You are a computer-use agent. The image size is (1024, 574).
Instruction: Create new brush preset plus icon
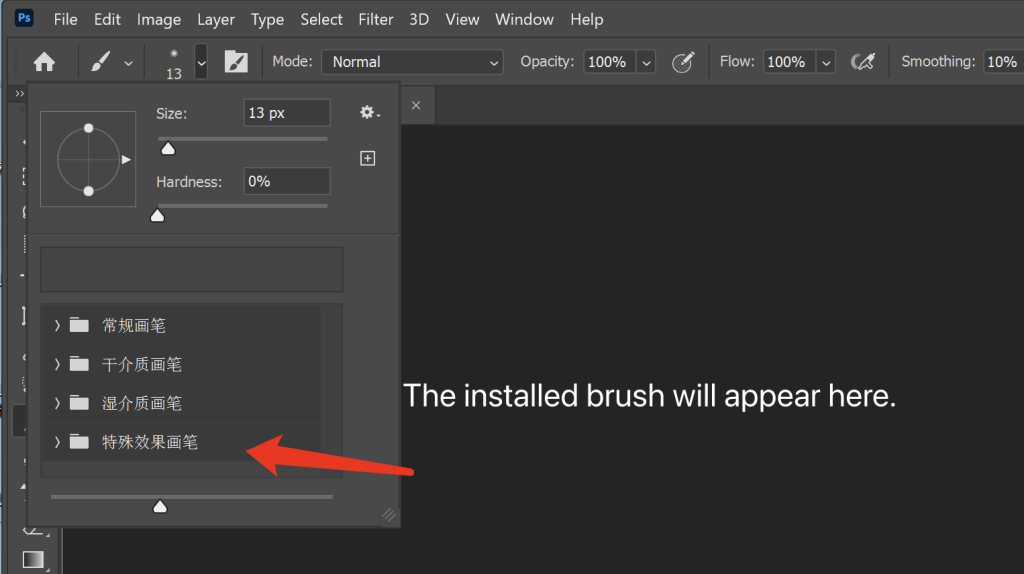(368, 158)
